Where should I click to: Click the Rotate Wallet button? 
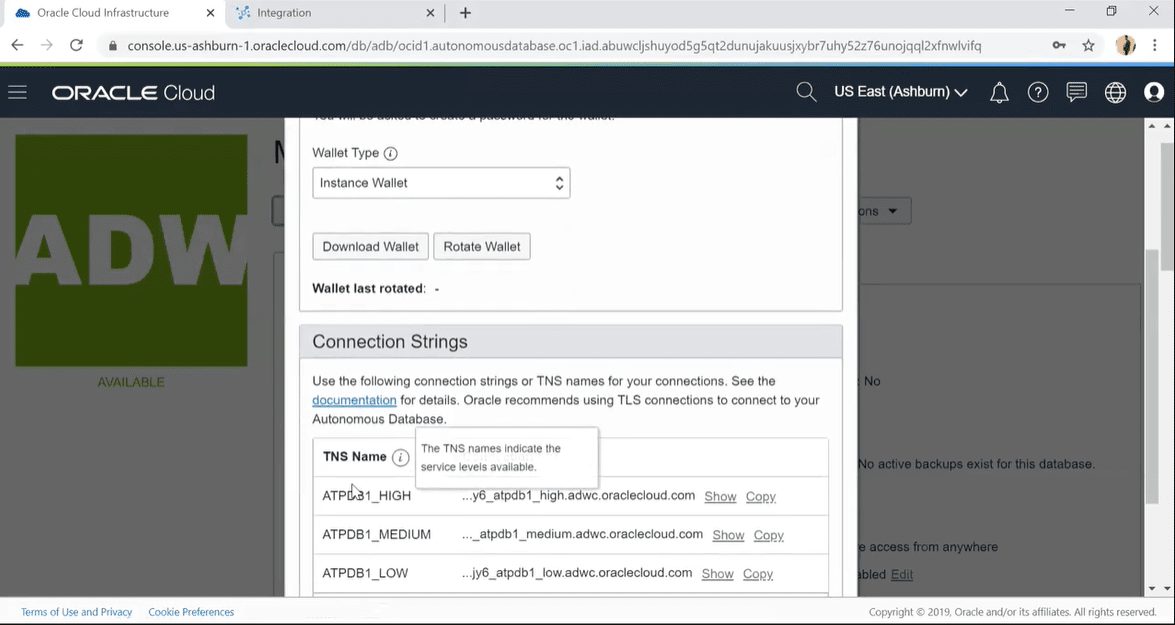pos(482,247)
